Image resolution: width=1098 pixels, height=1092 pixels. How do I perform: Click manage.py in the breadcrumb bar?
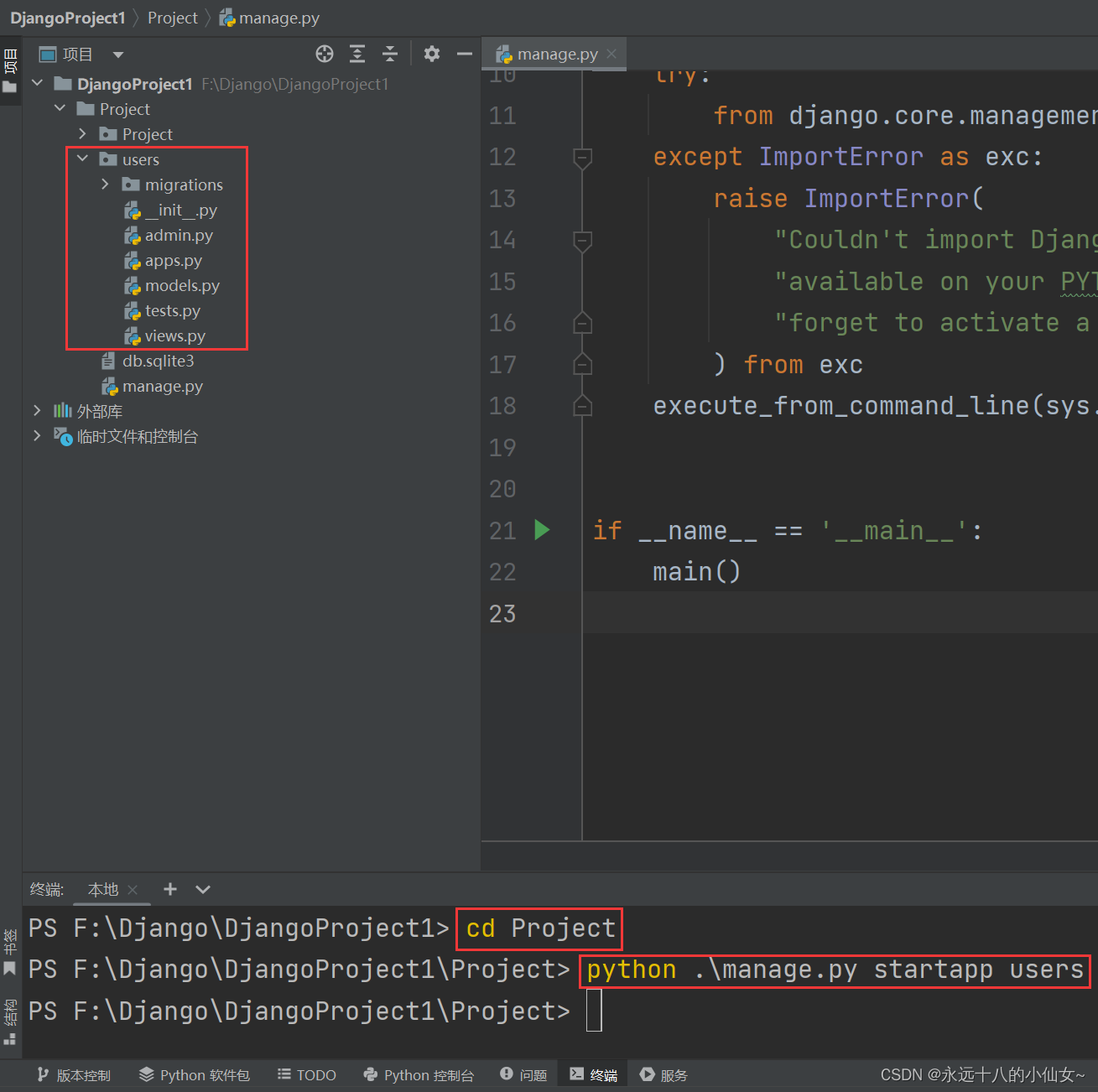click(269, 18)
